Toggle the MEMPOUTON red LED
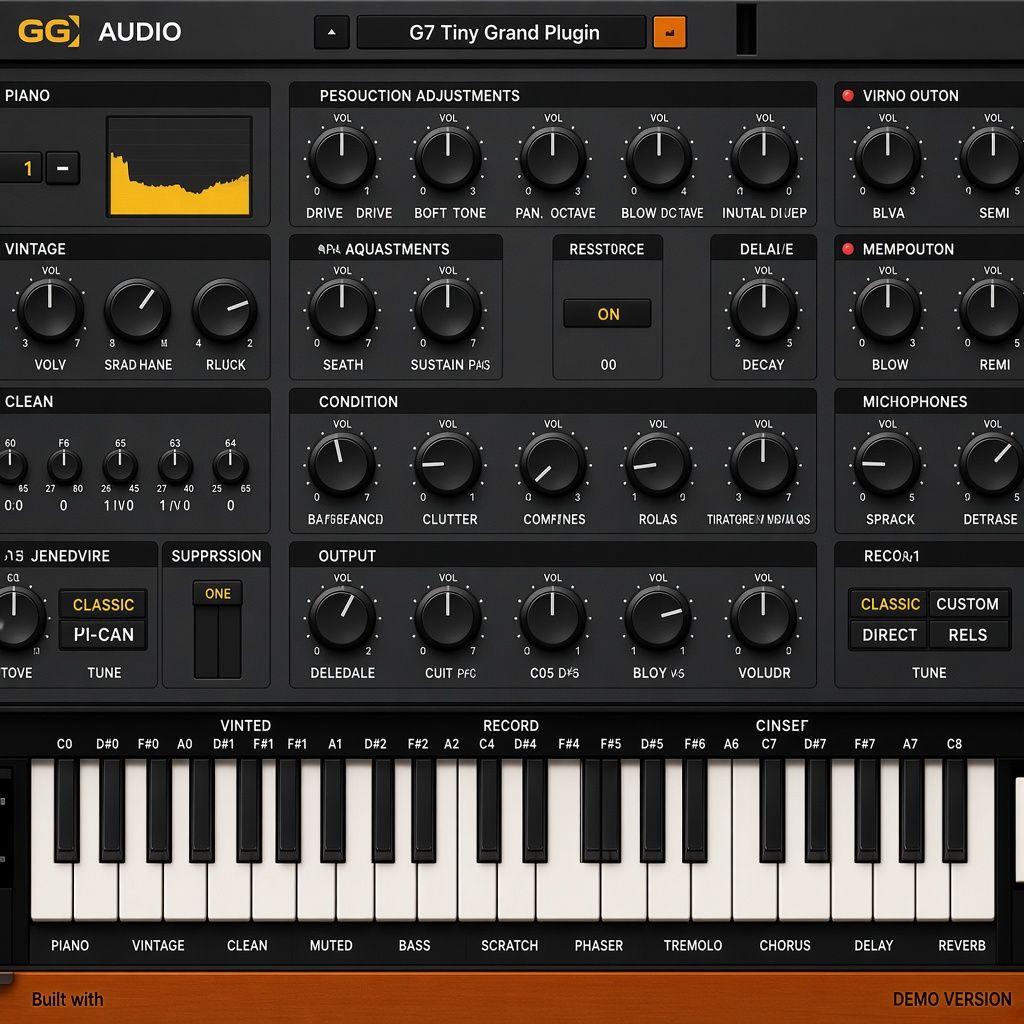This screenshot has width=1024, height=1024. 848,249
